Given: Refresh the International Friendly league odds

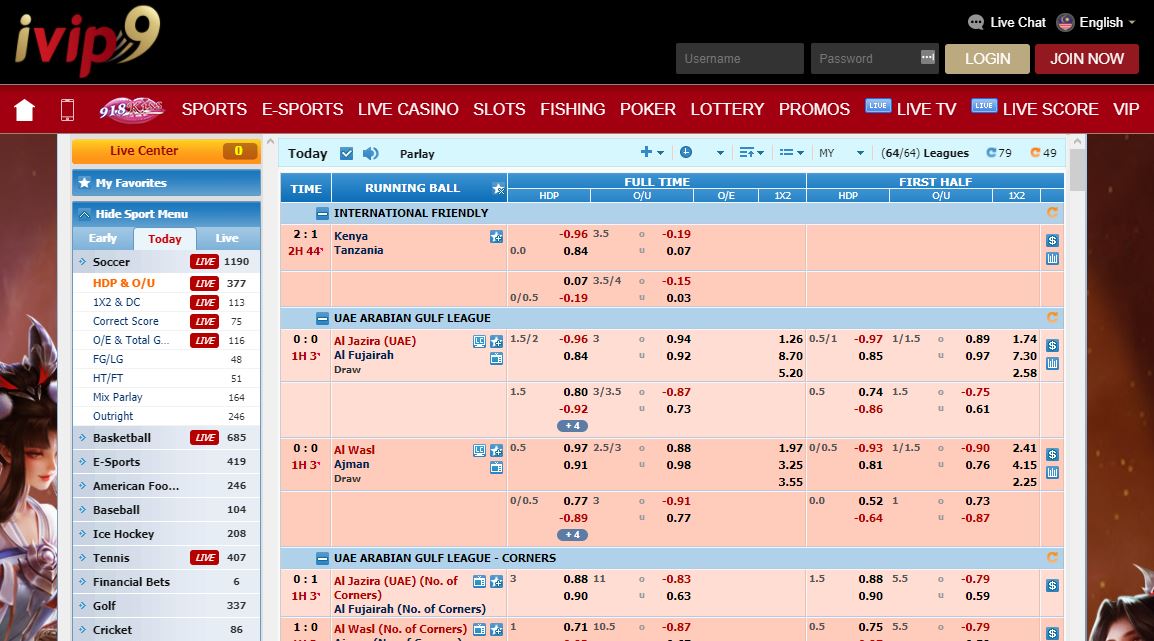Looking at the screenshot, I should pos(1052,213).
